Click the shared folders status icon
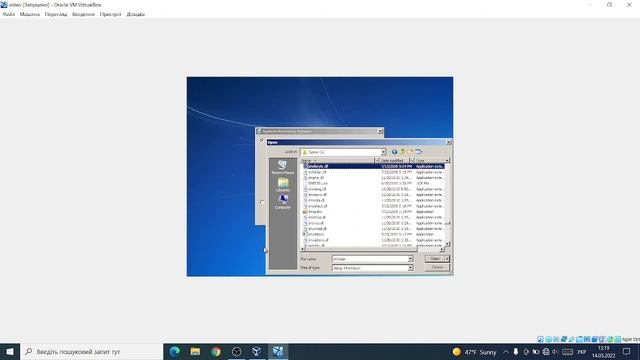 point(579,339)
